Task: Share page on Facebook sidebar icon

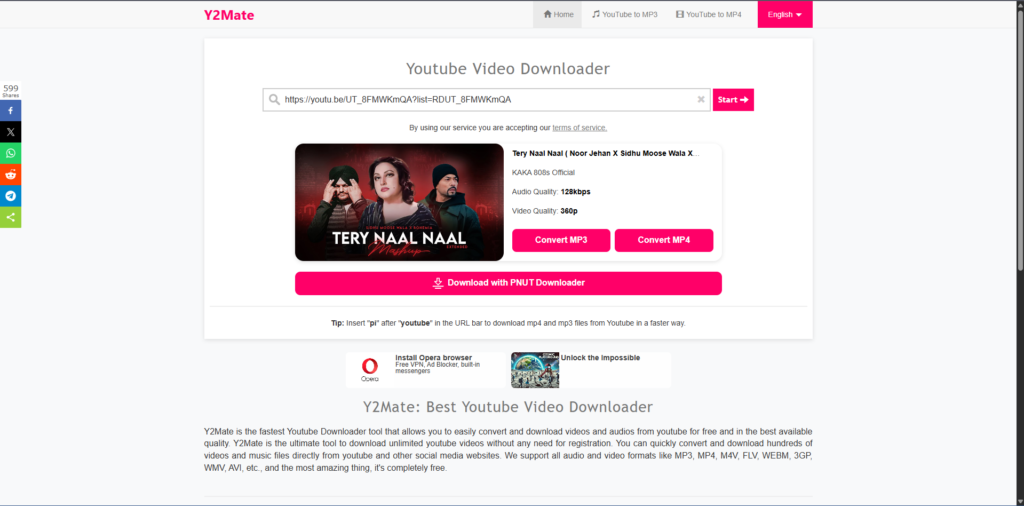Action: tap(10, 110)
